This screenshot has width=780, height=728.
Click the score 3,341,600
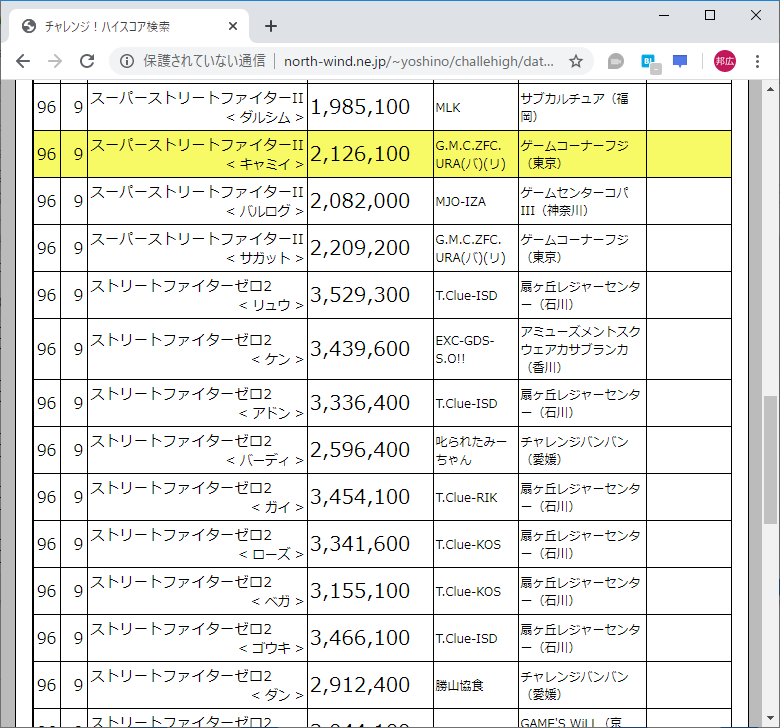click(360, 544)
